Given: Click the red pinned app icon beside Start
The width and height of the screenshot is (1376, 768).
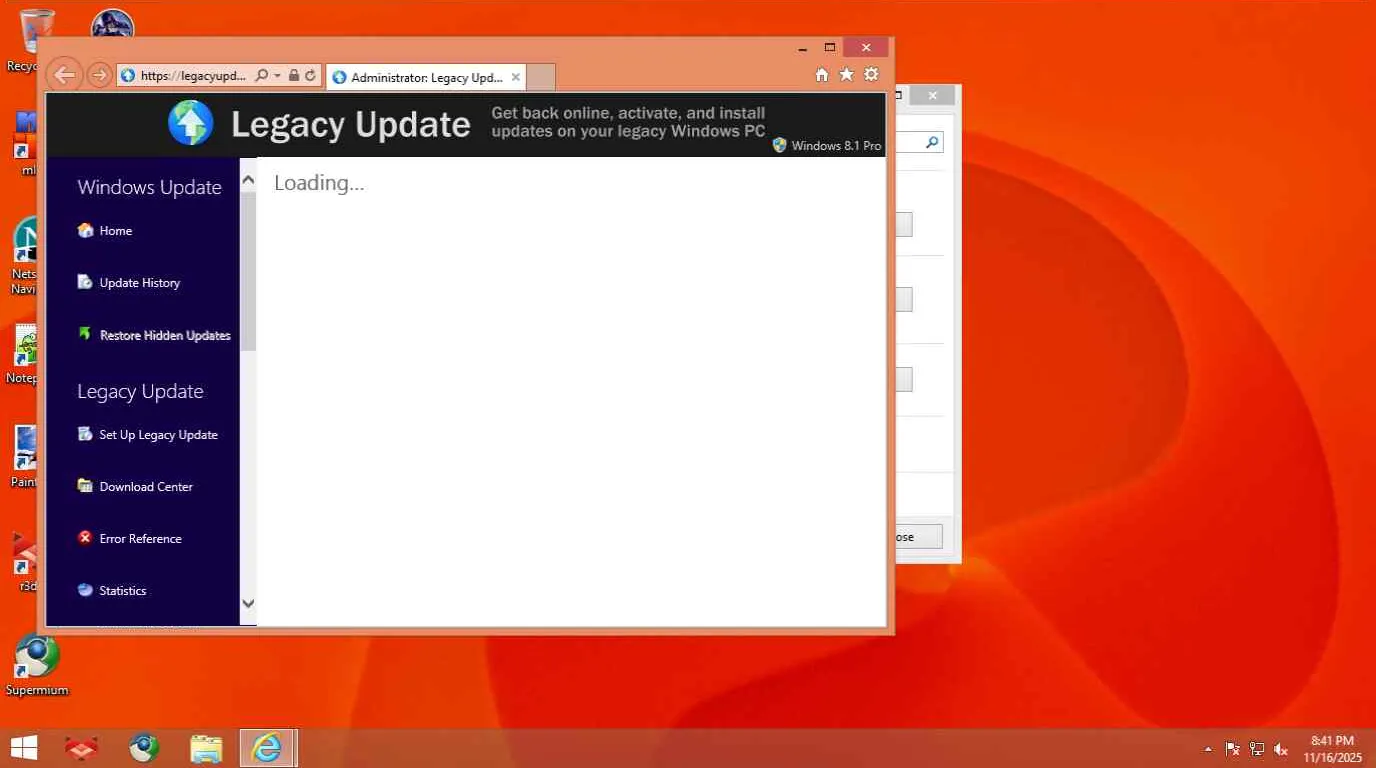Looking at the screenshot, I should [x=83, y=748].
